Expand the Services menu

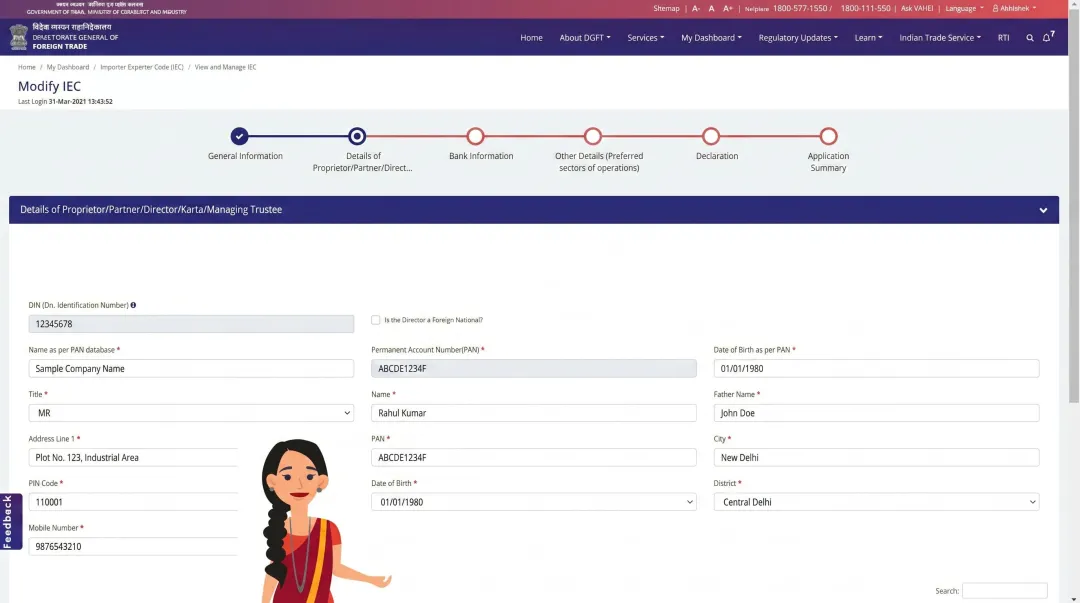[x=645, y=38]
